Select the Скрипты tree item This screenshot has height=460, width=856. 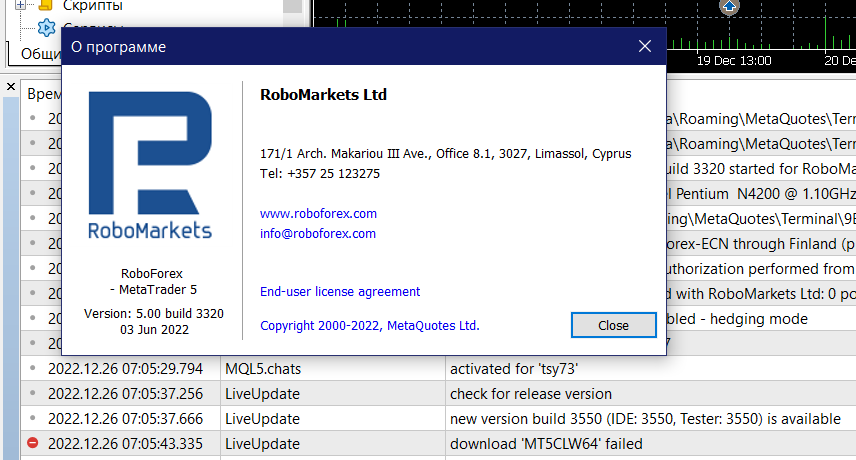pos(93,6)
